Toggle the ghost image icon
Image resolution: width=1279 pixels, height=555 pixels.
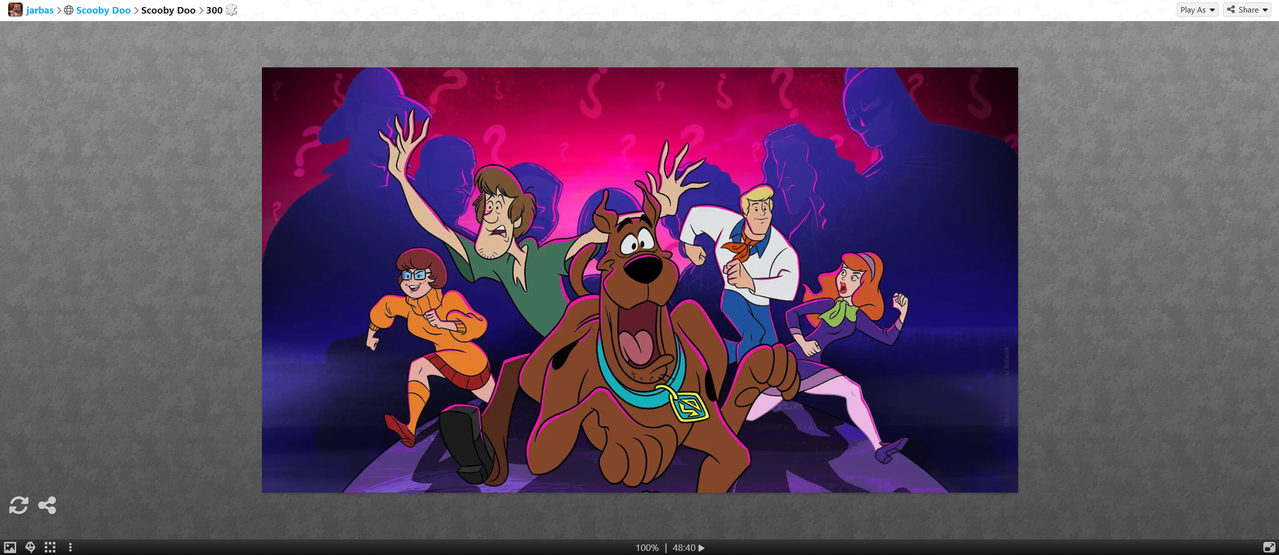[x=30, y=547]
